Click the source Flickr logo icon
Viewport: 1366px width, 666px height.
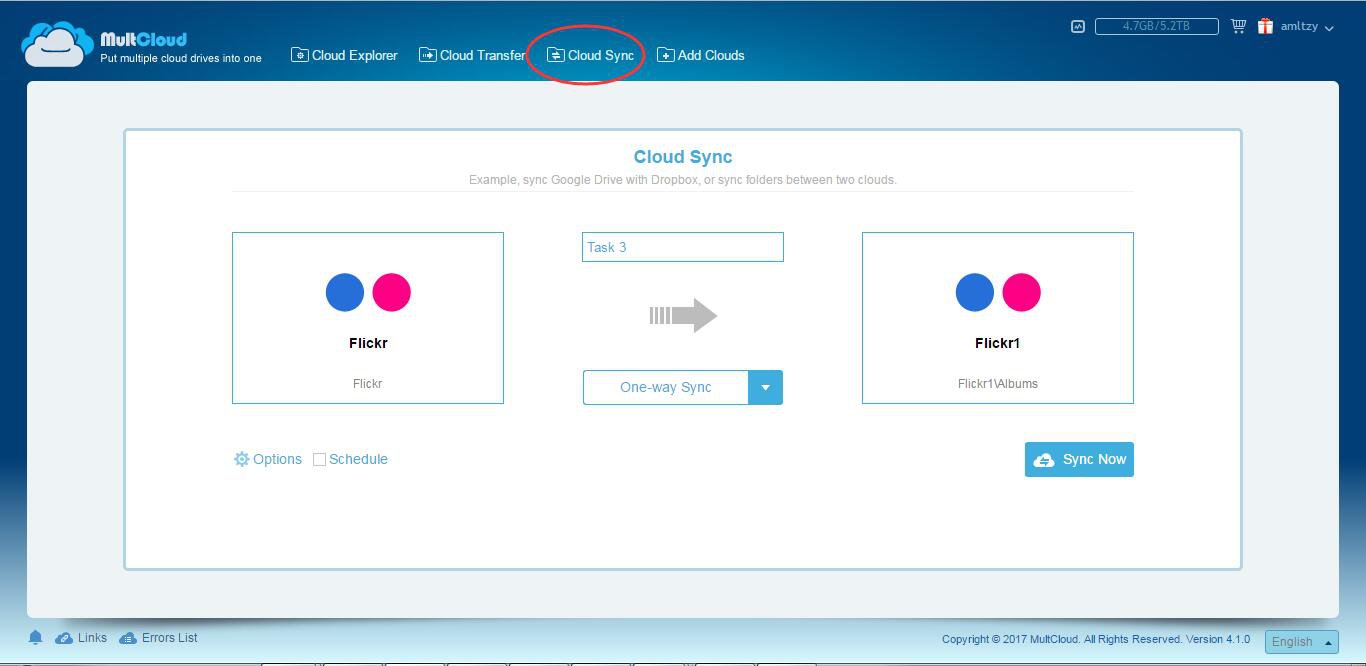tap(368, 292)
